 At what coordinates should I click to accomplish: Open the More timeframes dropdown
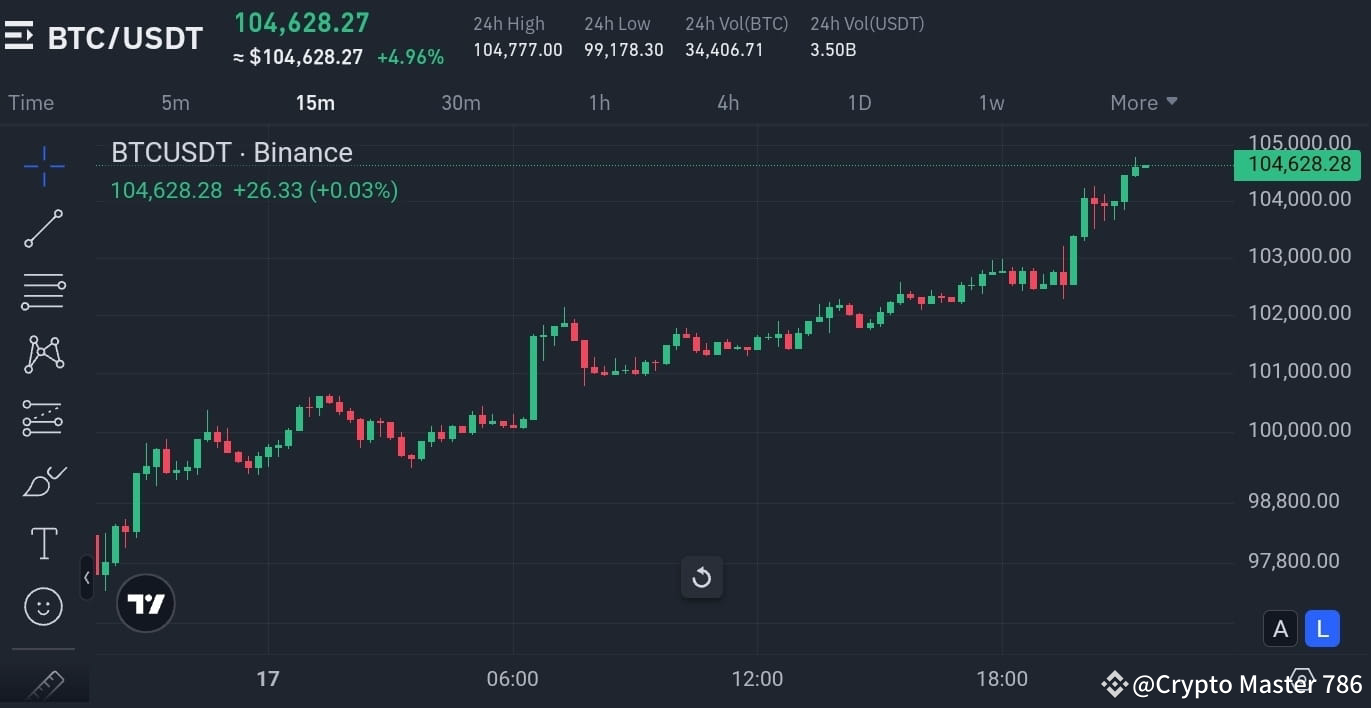(1143, 102)
